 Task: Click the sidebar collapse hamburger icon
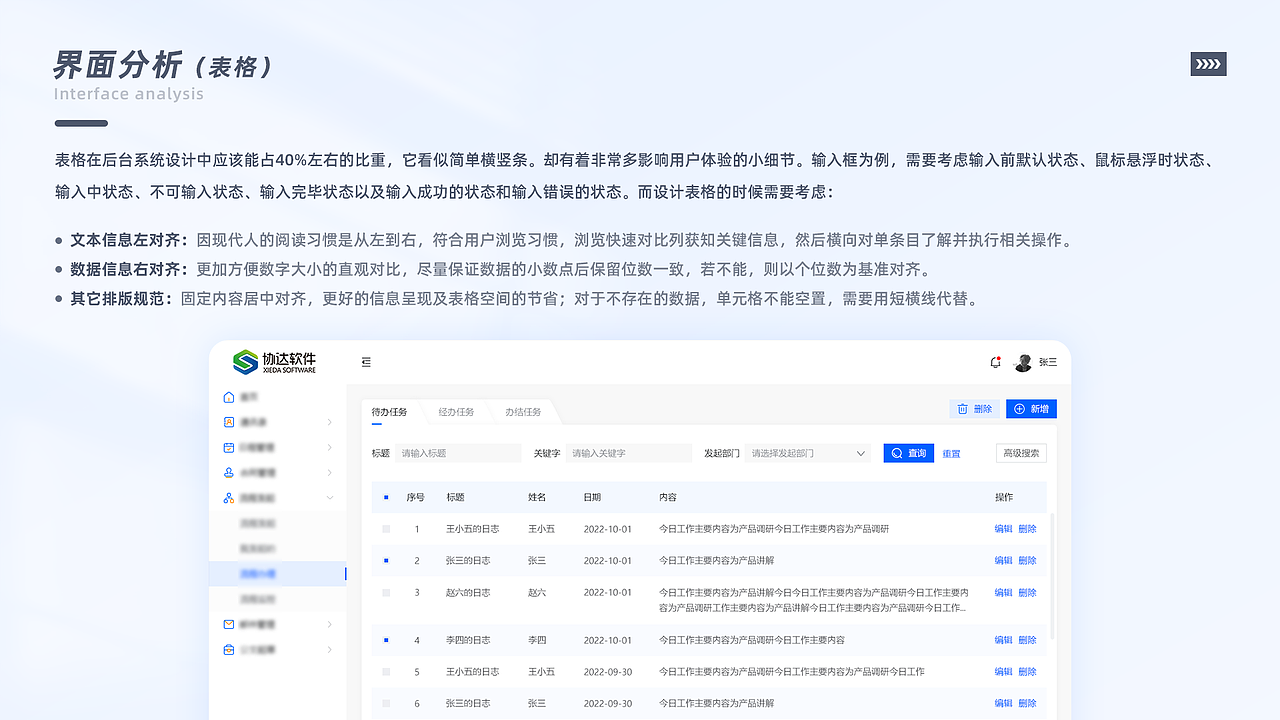[366, 362]
